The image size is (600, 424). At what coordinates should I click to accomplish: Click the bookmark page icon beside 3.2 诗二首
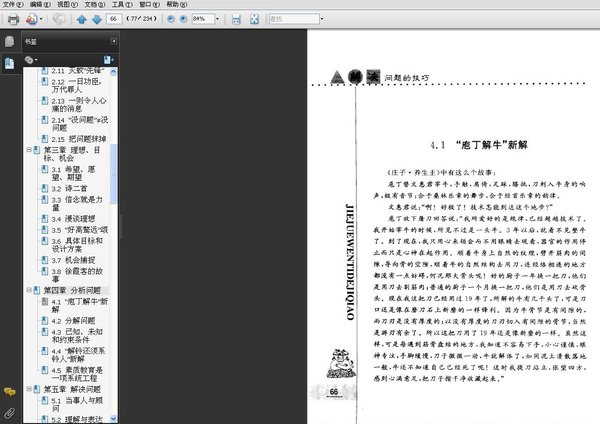coord(45,188)
